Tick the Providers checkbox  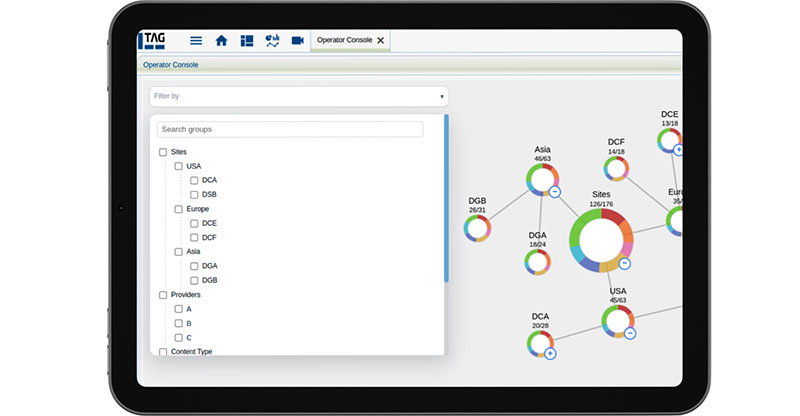[x=163, y=295]
